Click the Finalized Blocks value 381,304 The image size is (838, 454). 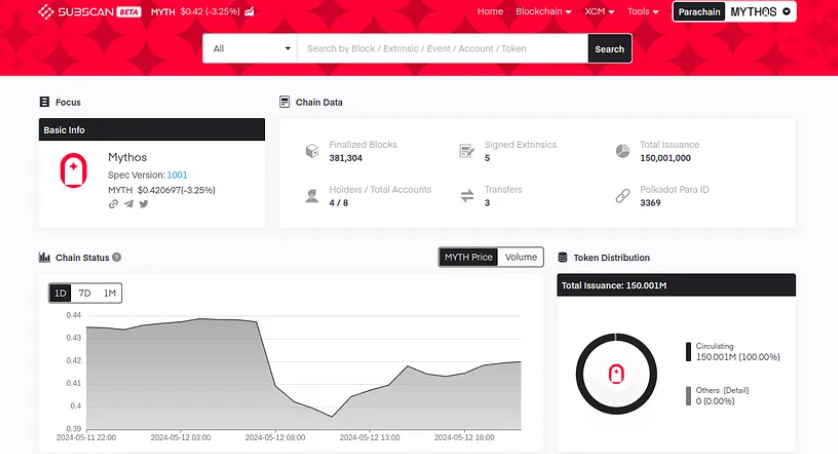(x=346, y=158)
